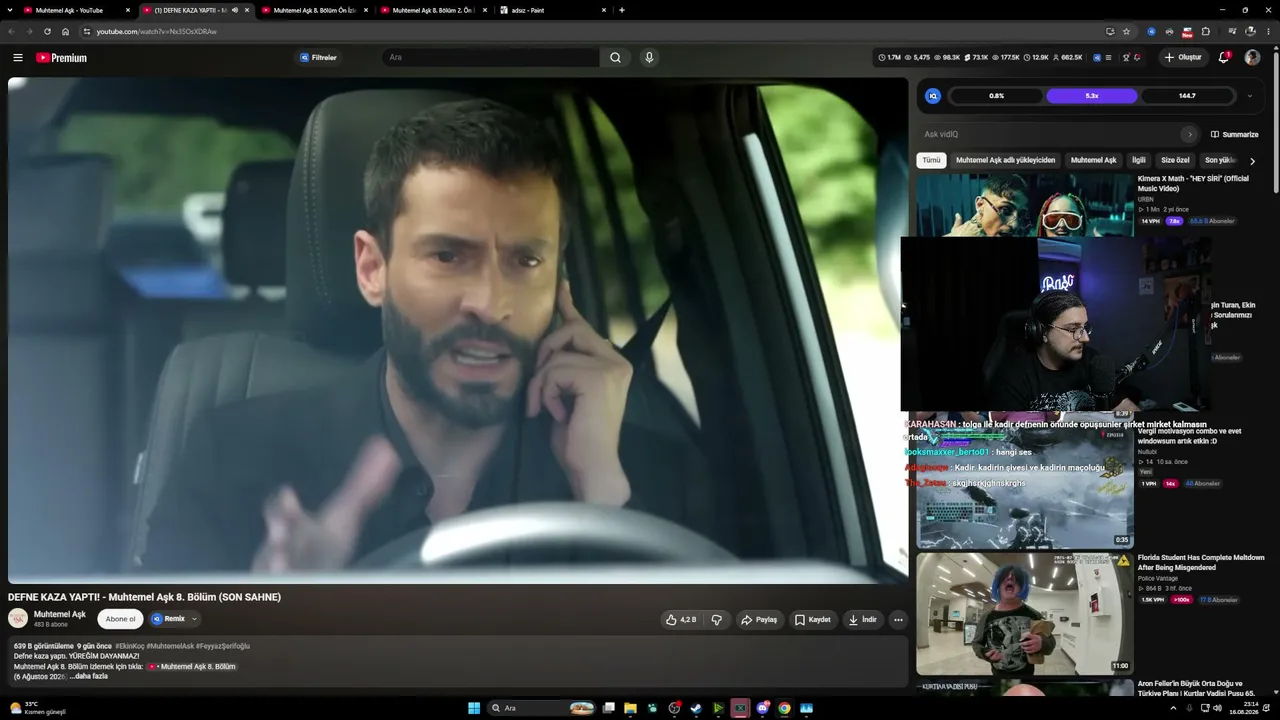Click the Muhtemel Aşk channel avatar
Viewport: 1280px width, 720px height.
(18, 619)
